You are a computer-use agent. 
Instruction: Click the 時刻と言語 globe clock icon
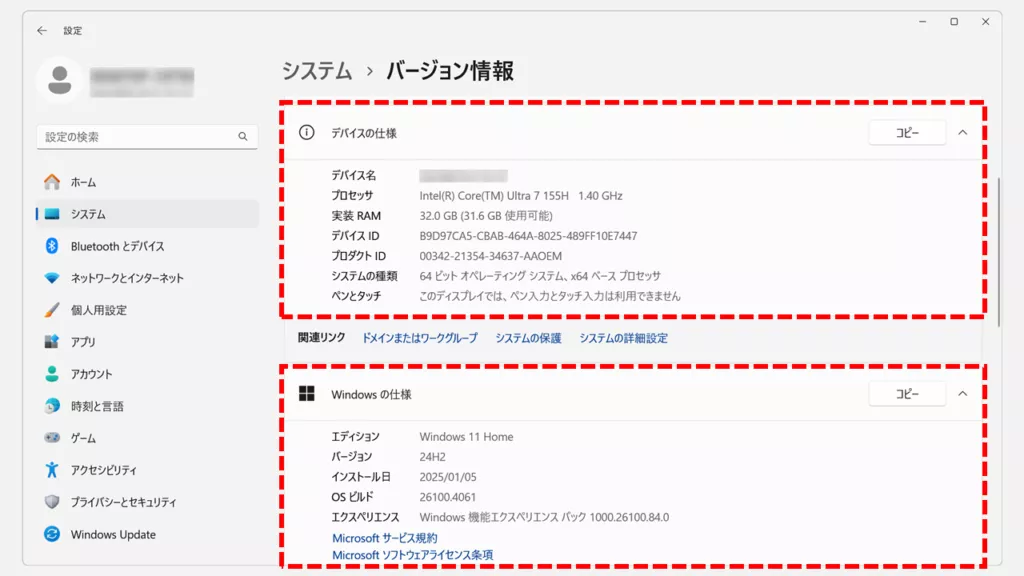tap(52, 406)
